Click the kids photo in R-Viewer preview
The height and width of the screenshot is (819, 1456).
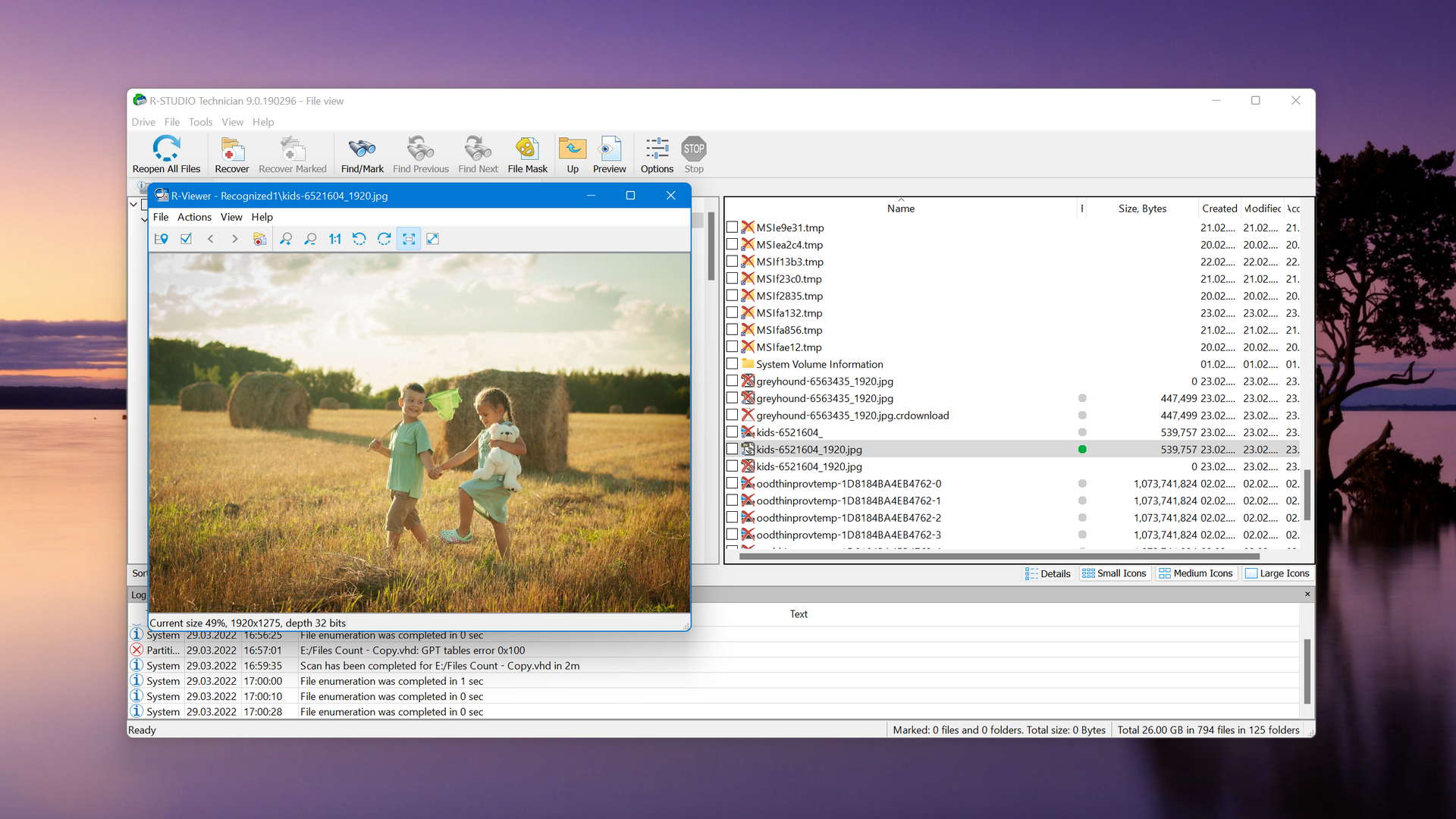tap(419, 432)
